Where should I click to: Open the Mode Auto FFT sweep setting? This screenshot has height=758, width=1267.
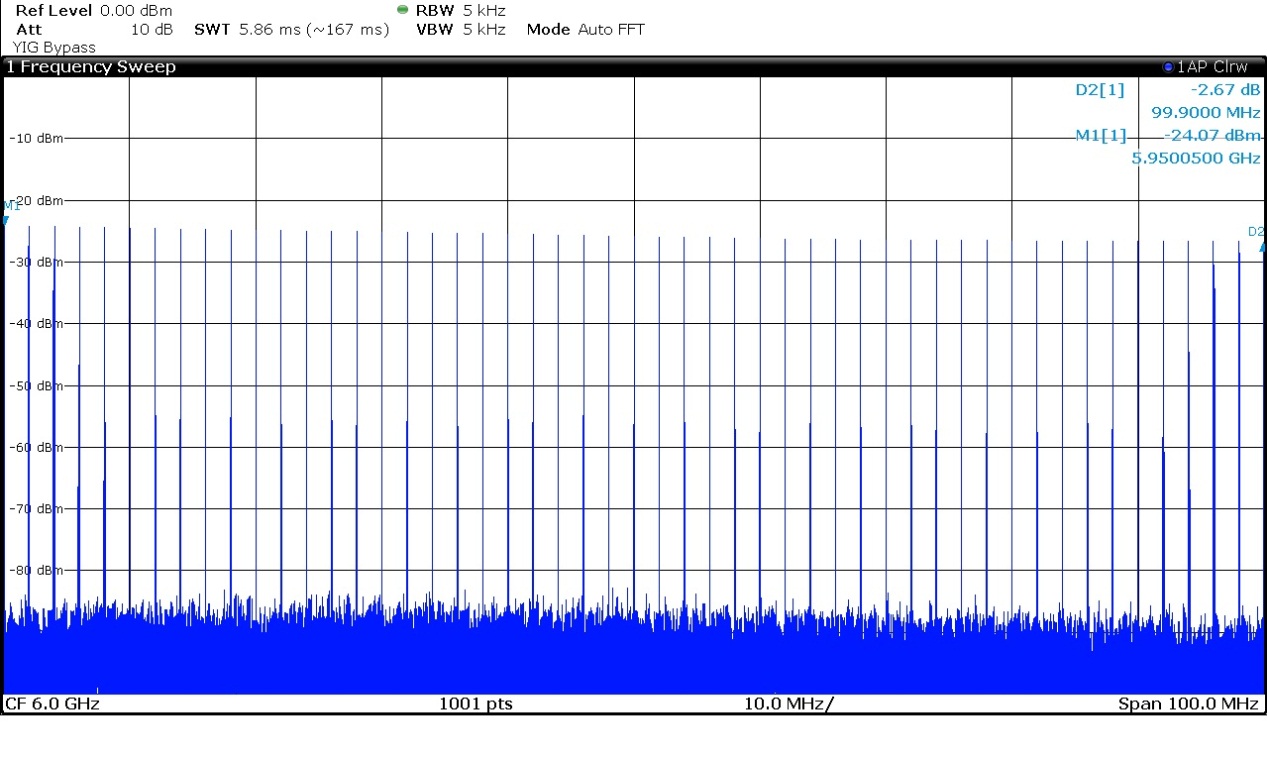pyautogui.click(x=585, y=29)
